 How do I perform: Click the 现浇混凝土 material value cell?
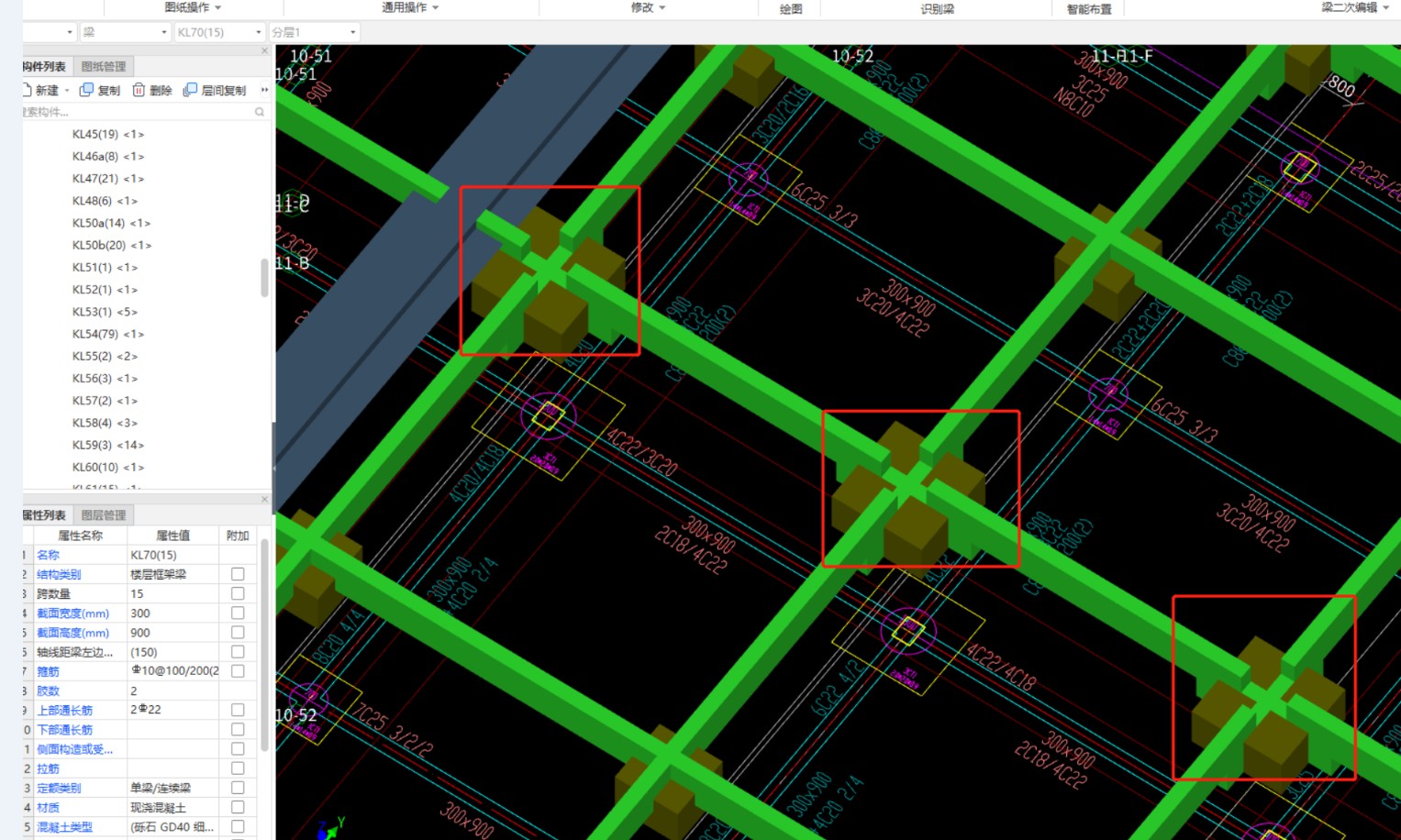[x=173, y=807]
